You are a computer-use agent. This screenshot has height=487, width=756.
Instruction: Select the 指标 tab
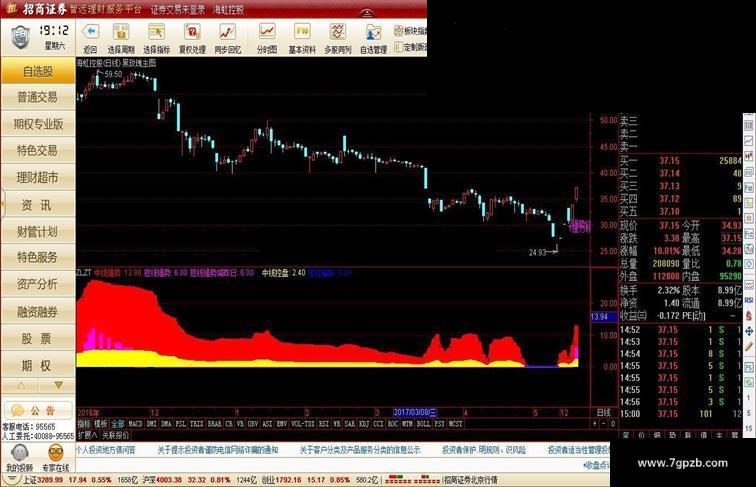tap(84, 424)
